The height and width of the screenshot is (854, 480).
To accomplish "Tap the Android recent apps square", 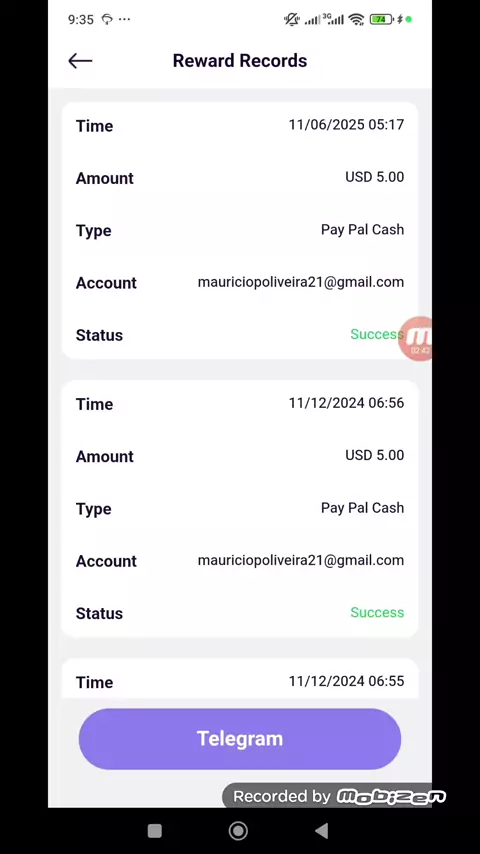I will (x=155, y=831).
